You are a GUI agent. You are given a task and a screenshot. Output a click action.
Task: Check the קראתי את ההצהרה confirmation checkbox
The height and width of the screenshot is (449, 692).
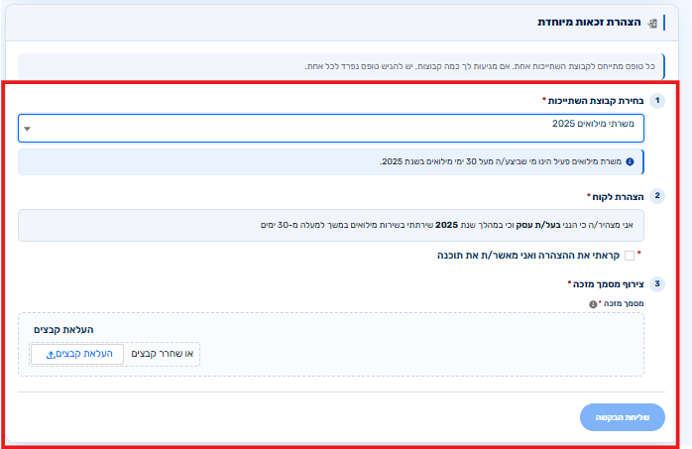point(630,256)
